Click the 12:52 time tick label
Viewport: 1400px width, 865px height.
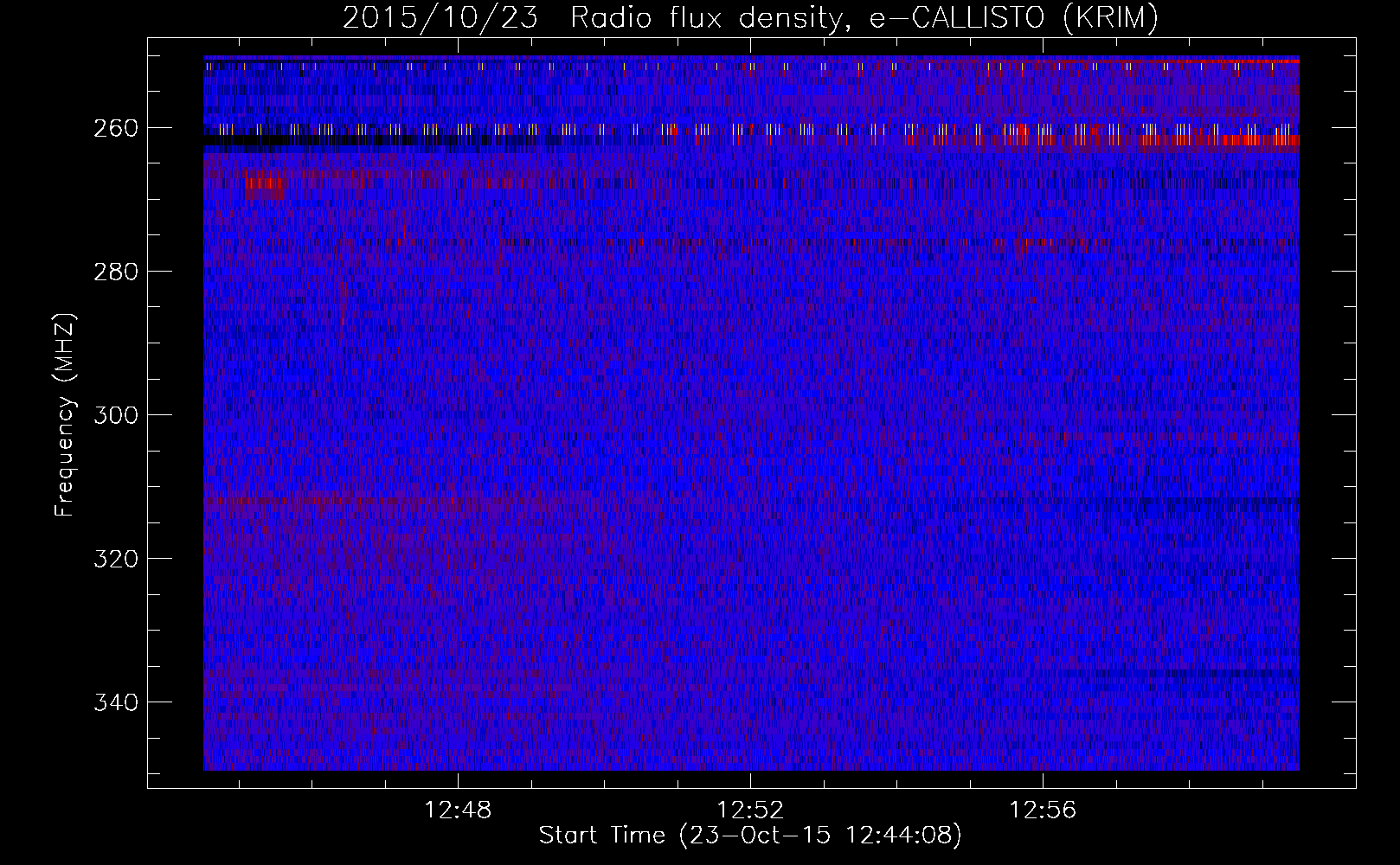[x=750, y=811]
